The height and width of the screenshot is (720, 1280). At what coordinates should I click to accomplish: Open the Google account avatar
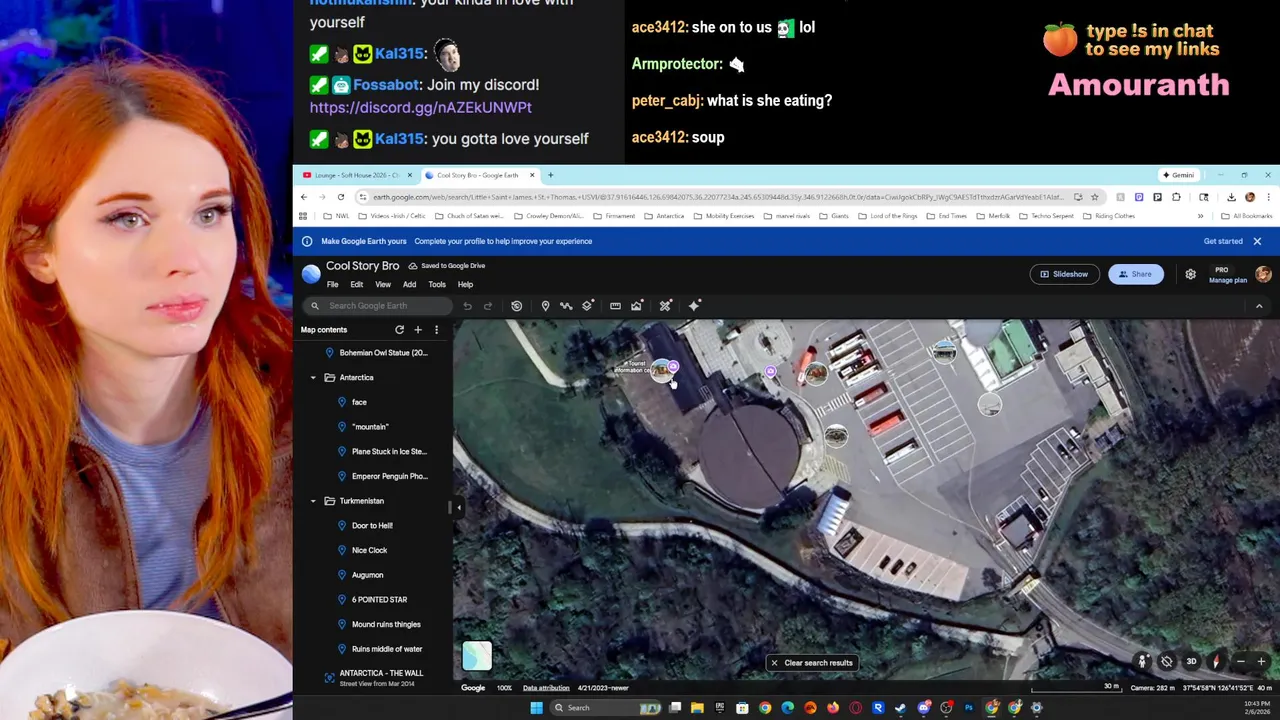pos(1263,274)
